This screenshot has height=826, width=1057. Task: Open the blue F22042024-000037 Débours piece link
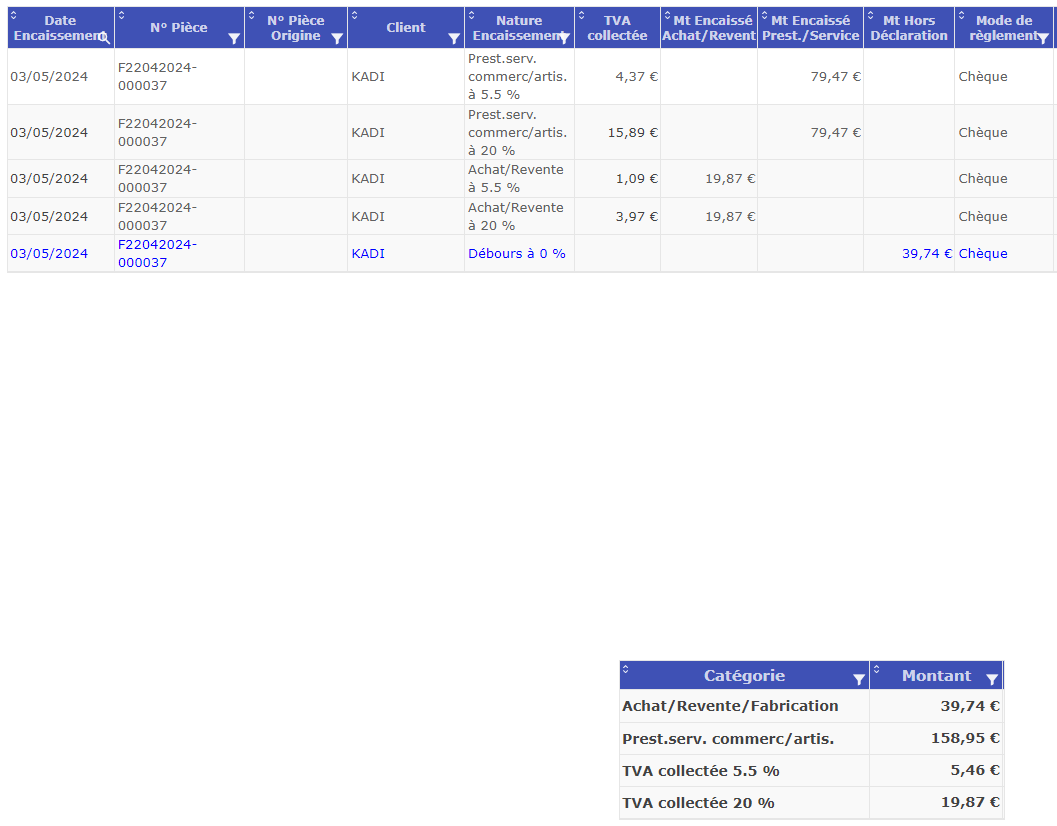point(157,253)
